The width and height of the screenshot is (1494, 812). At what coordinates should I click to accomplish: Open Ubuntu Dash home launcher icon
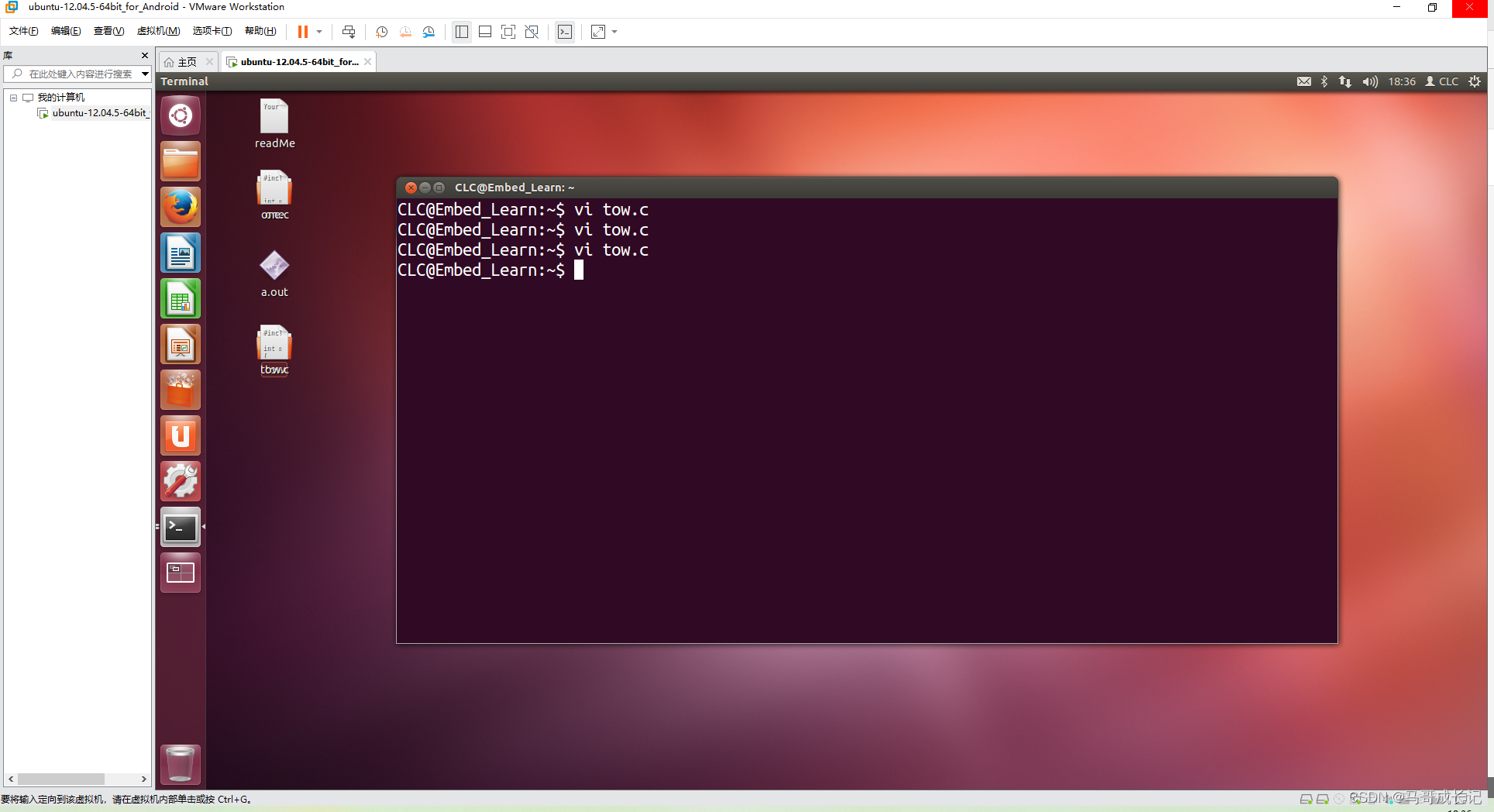(181, 116)
